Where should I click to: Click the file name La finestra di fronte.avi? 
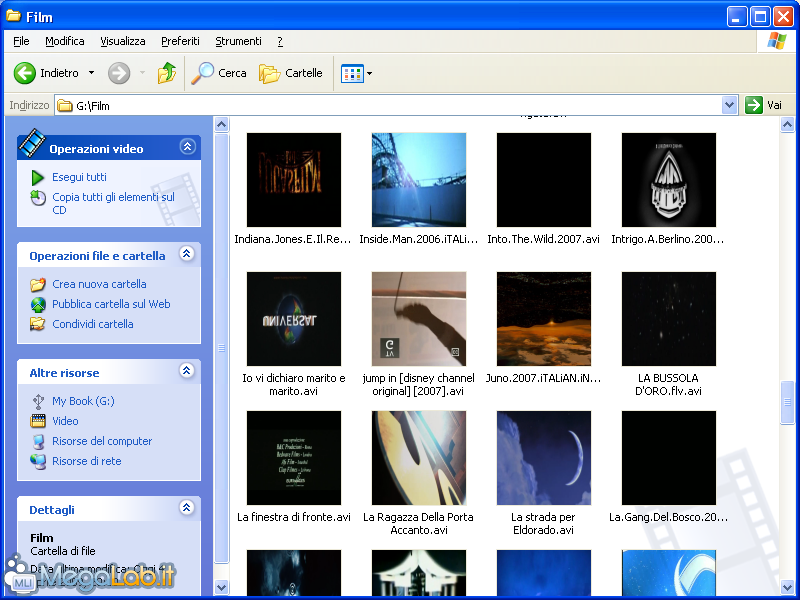point(294,517)
